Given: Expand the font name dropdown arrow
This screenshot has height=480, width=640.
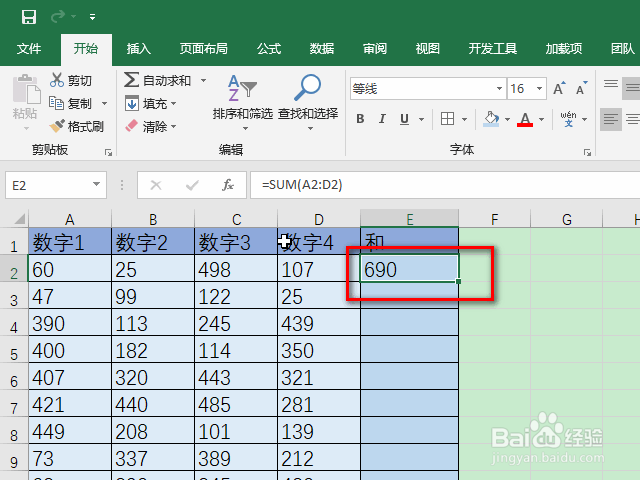Looking at the screenshot, I should pyautogui.click(x=499, y=89).
